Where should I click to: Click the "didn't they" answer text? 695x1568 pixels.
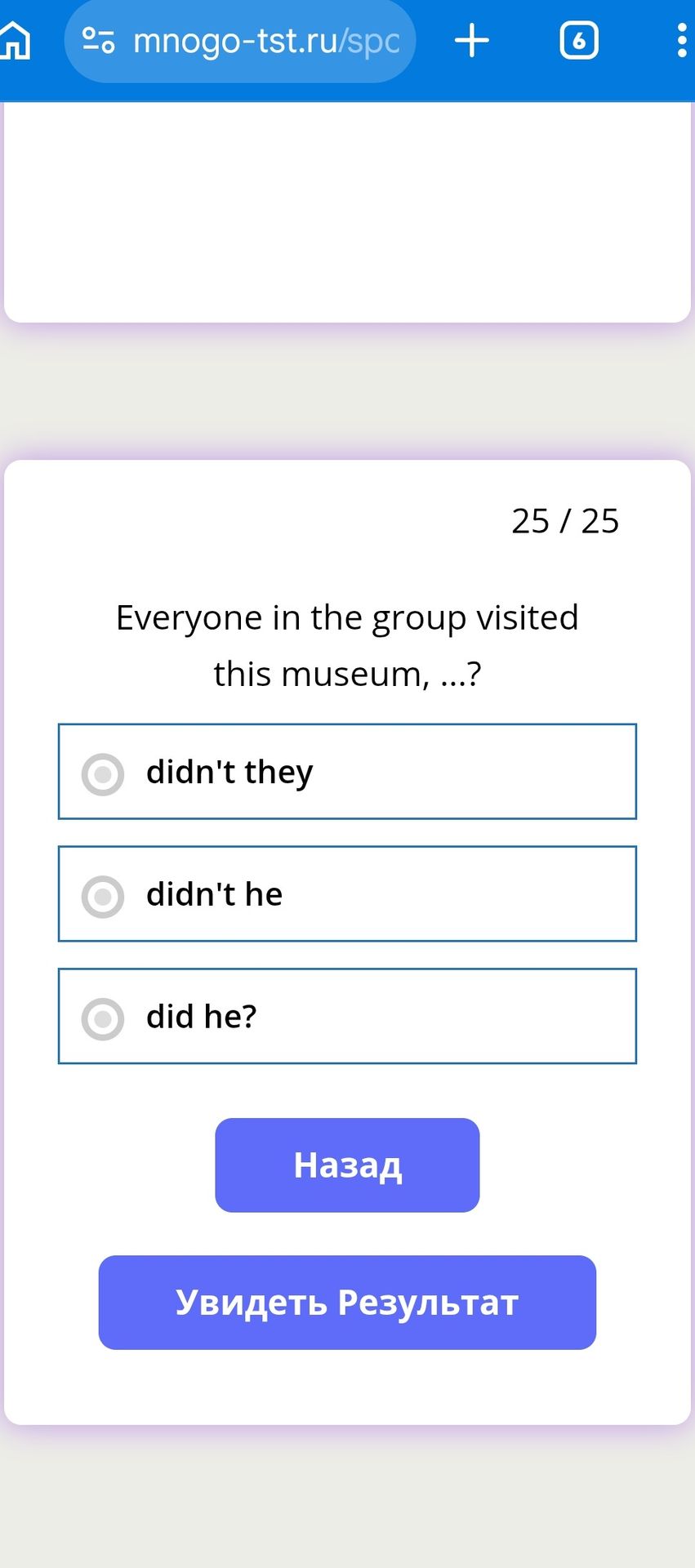point(229,772)
